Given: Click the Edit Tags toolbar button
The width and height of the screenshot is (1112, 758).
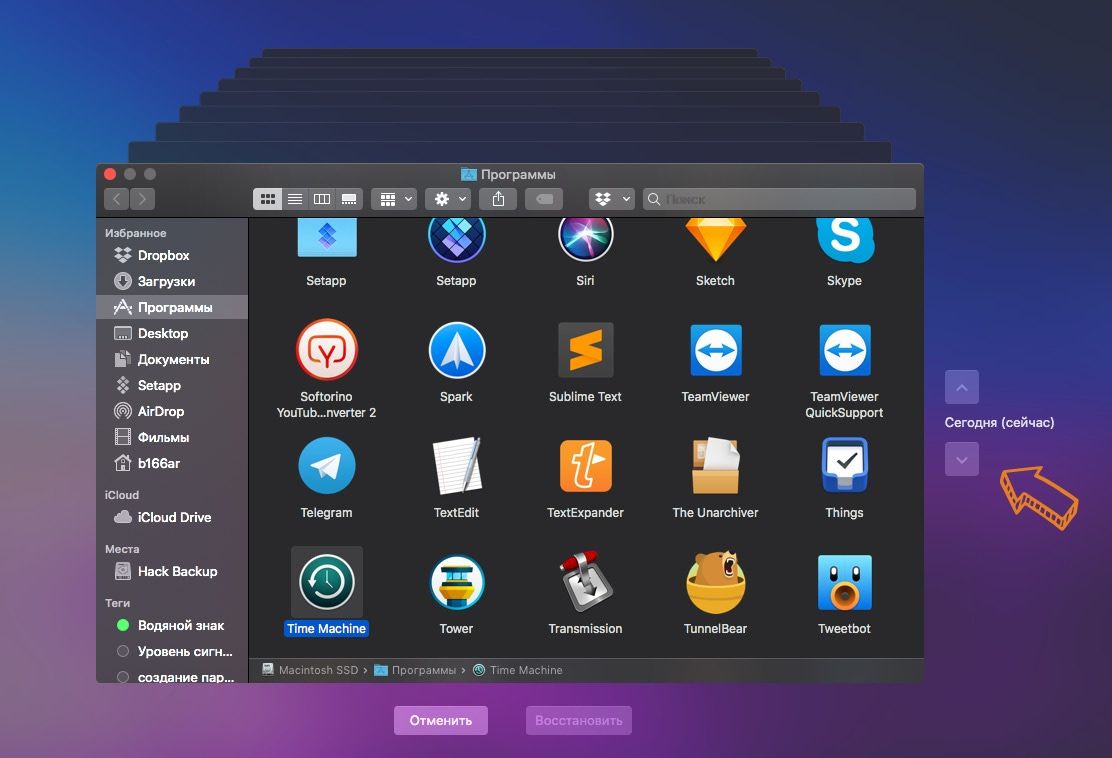Looking at the screenshot, I should [x=544, y=199].
